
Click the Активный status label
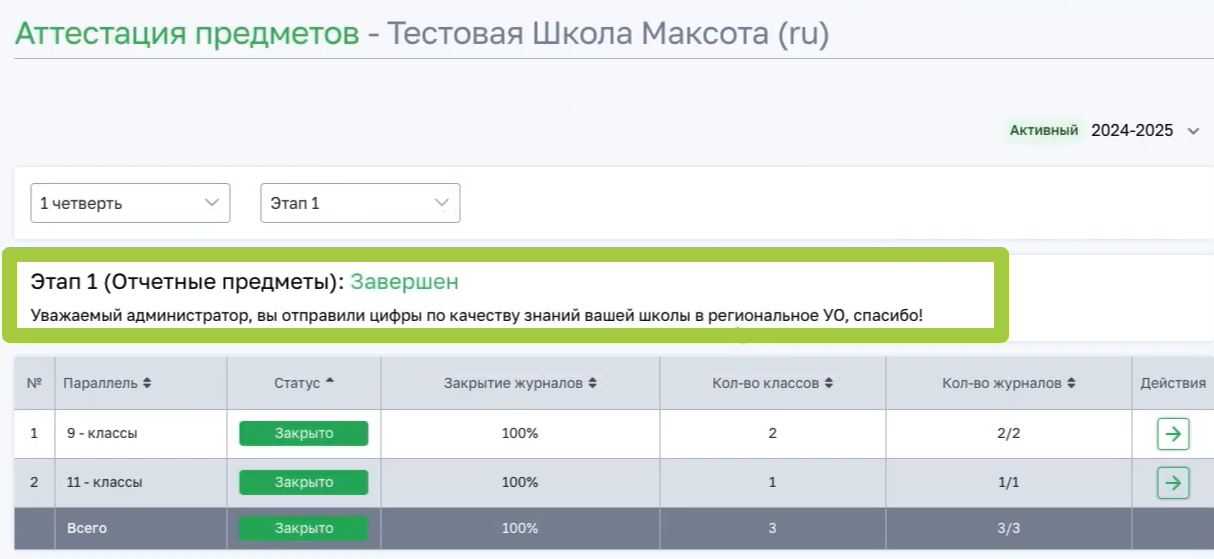click(1043, 130)
